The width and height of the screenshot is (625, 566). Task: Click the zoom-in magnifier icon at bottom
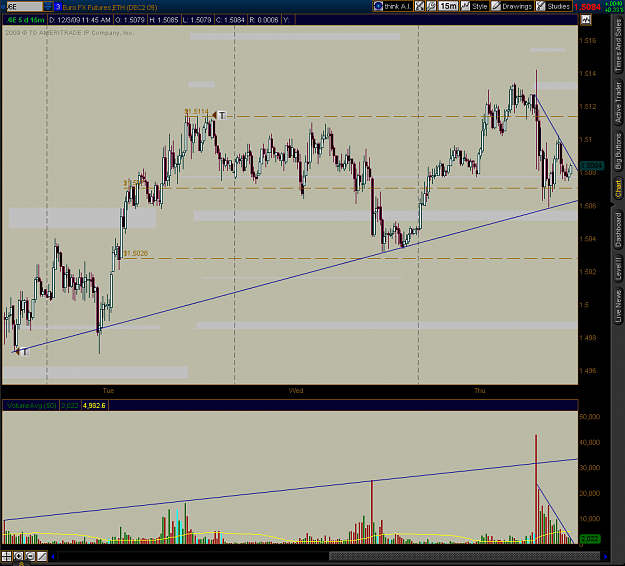click(x=18, y=556)
